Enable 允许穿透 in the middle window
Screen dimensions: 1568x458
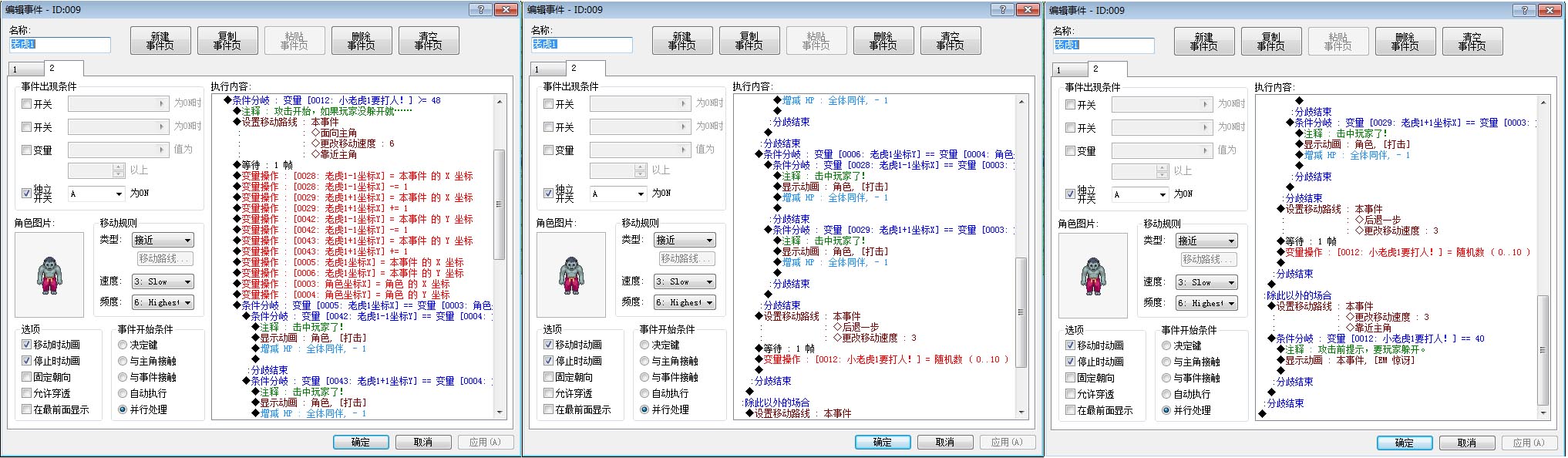tap(549, 393)
